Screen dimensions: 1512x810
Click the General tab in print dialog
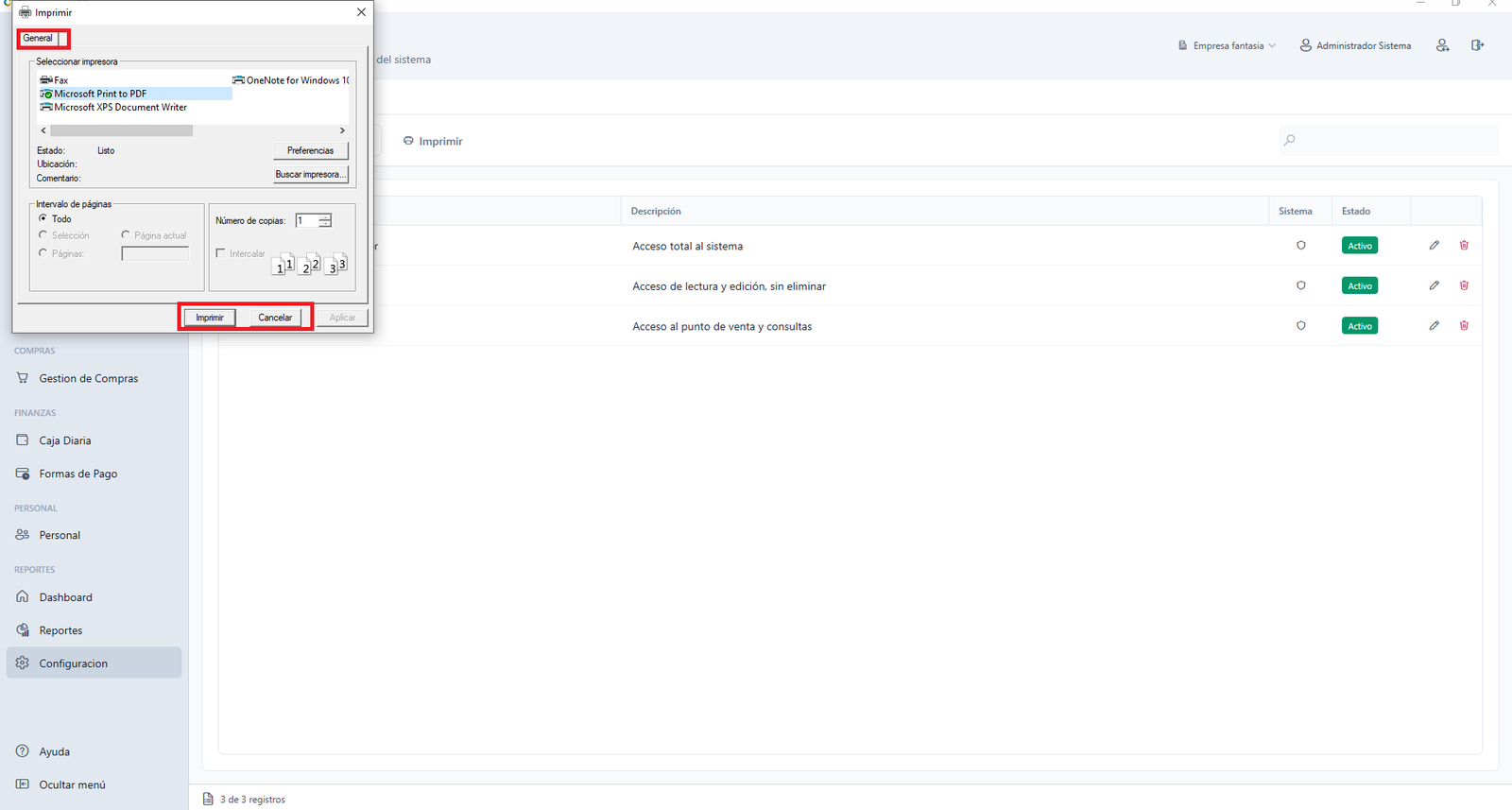click(x=38, y=38)
